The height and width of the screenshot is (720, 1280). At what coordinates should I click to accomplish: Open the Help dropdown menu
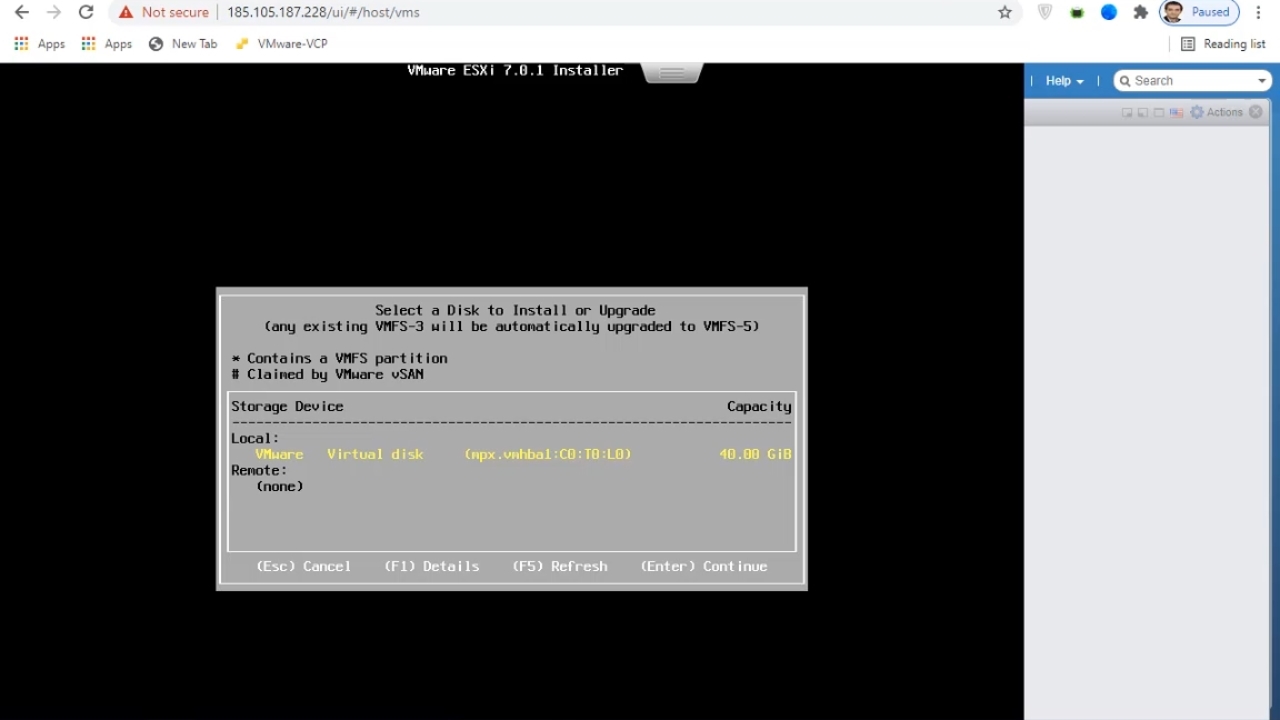[x=1064, y=81]
